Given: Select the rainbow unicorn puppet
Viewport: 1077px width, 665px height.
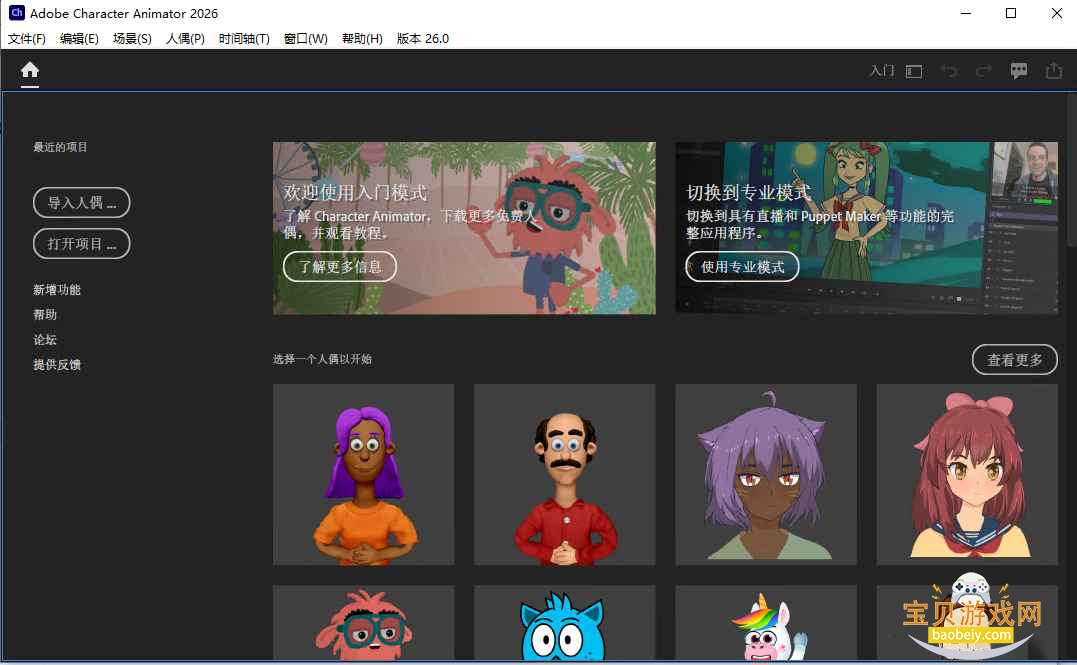Looking at the screenshot, I should [x=766, y=623].
